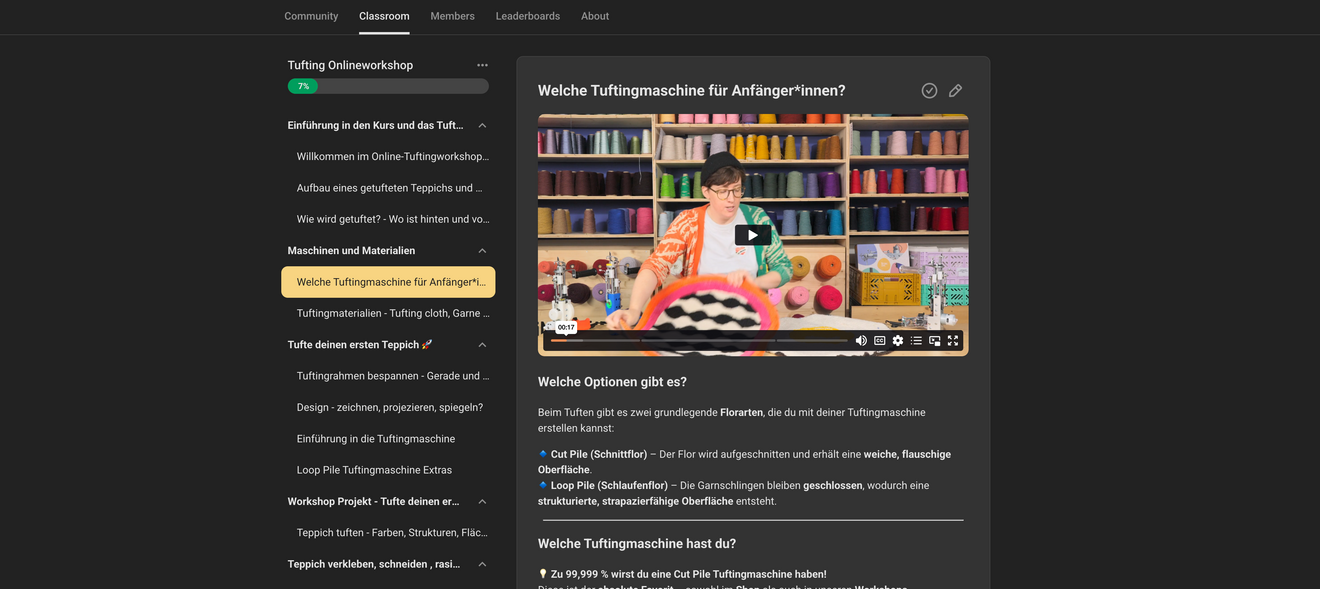Open the Leaderboards tab
The height and width of the screenshot is (589, 1320).
[527, 16]
